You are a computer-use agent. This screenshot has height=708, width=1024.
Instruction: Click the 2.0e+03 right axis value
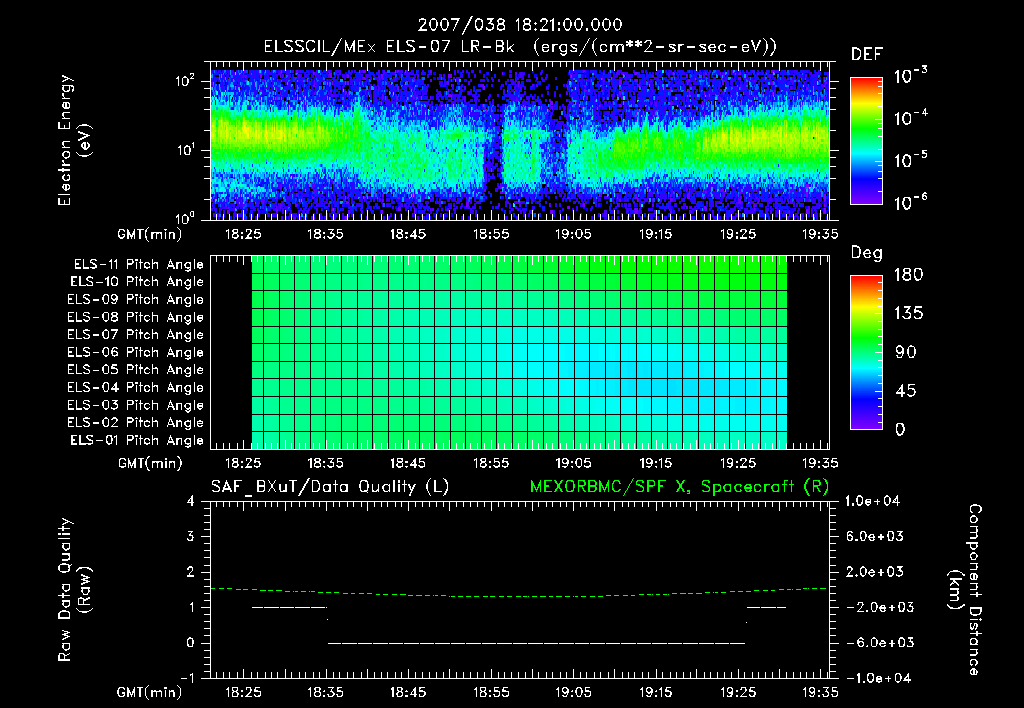(874, 572)
